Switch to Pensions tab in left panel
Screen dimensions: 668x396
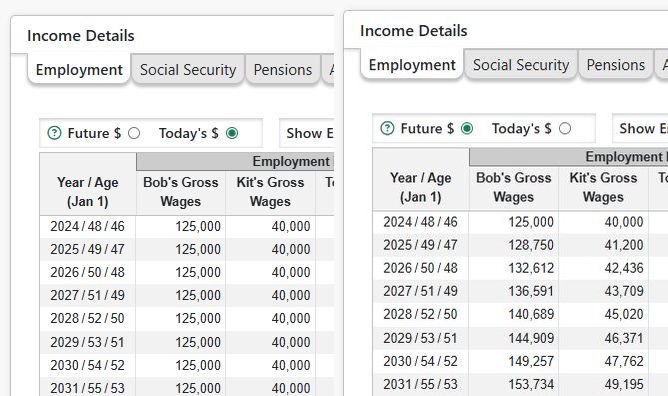point(283,69)
